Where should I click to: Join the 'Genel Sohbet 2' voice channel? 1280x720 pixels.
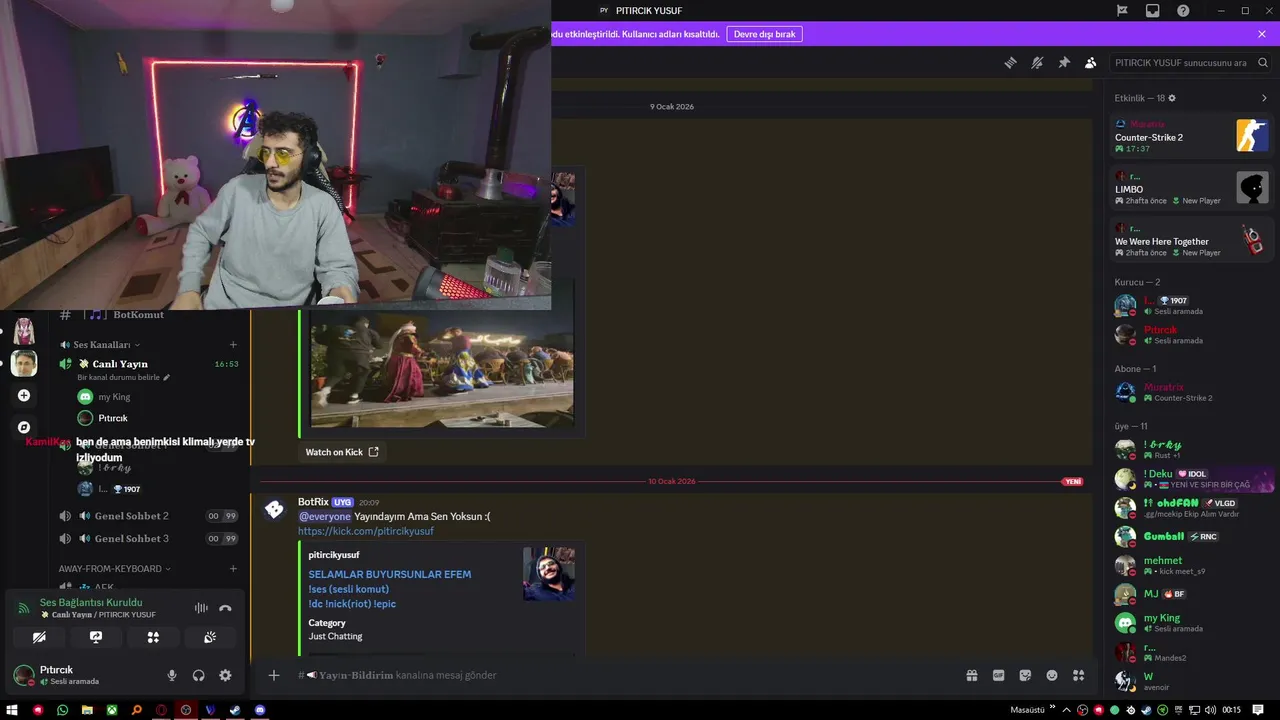[148, 516]
